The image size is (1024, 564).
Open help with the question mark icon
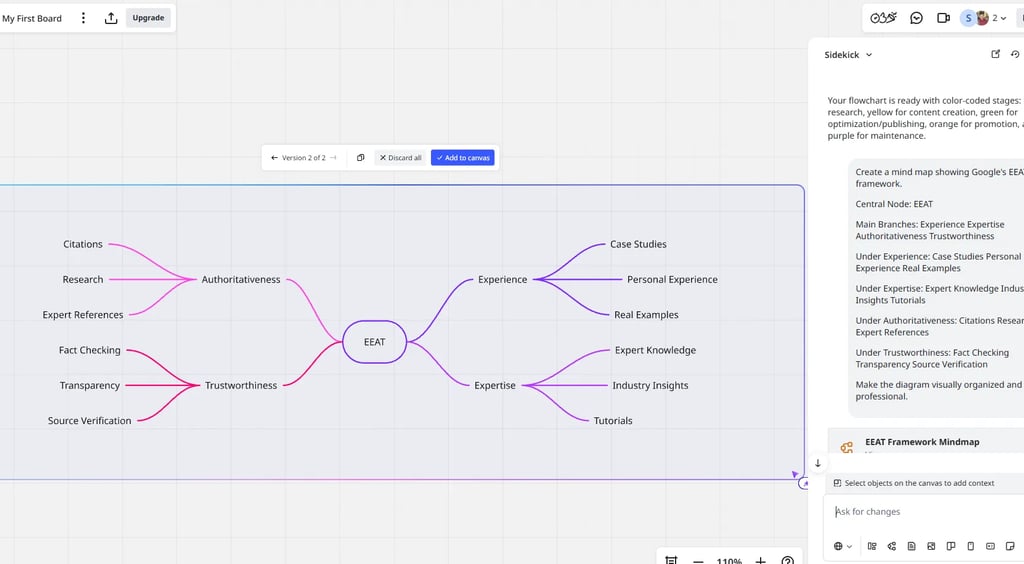(788, 561)
